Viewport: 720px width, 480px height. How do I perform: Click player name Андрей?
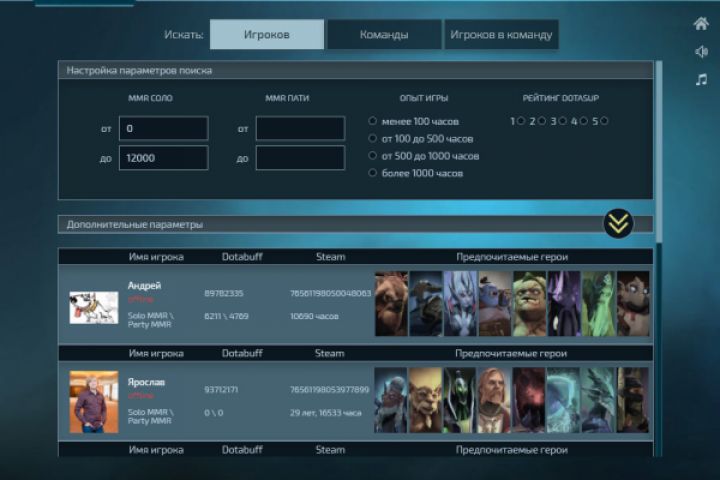point(144,285)
